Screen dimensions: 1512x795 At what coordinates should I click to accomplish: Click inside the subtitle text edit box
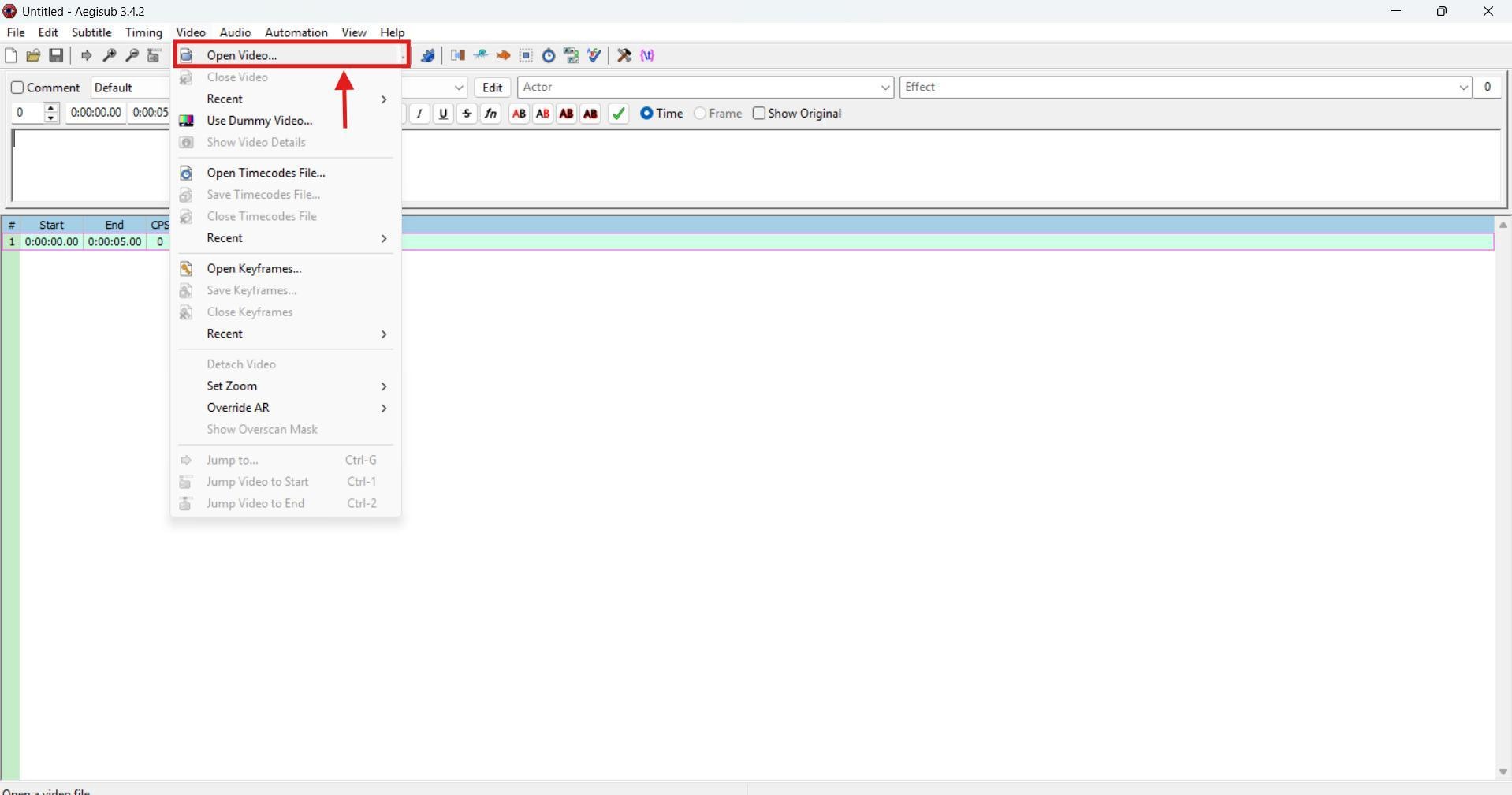tap(758, 166)
